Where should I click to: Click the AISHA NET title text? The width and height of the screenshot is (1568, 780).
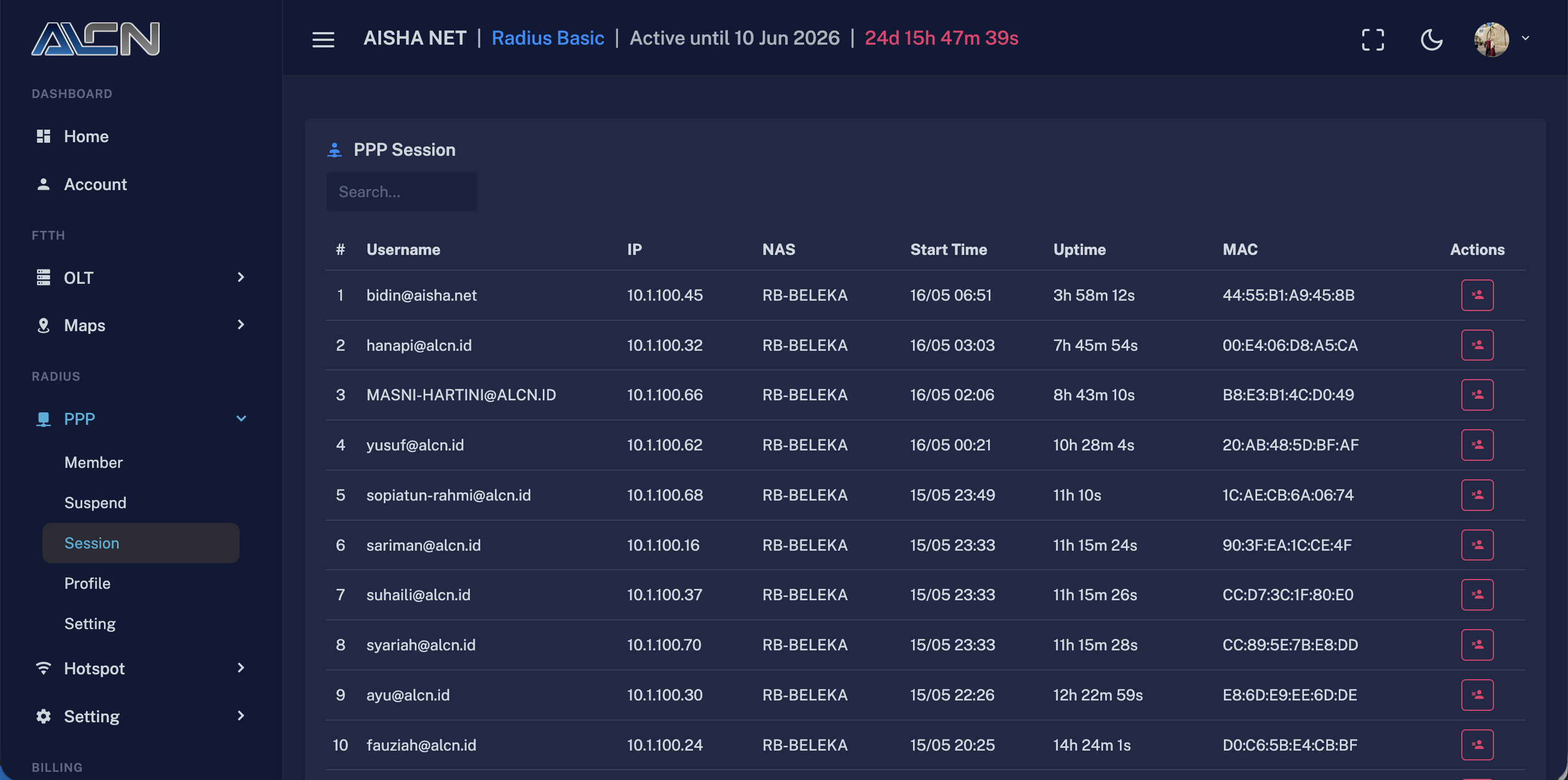[414, 38]
